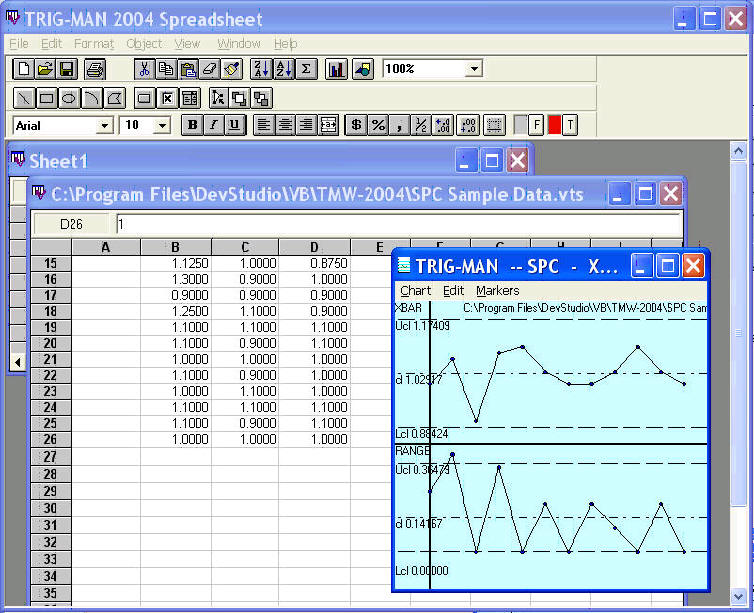Viewport: 754px width, 613px height.
Task: Select the format painter brush icon
Action: (x=232, y=69)
